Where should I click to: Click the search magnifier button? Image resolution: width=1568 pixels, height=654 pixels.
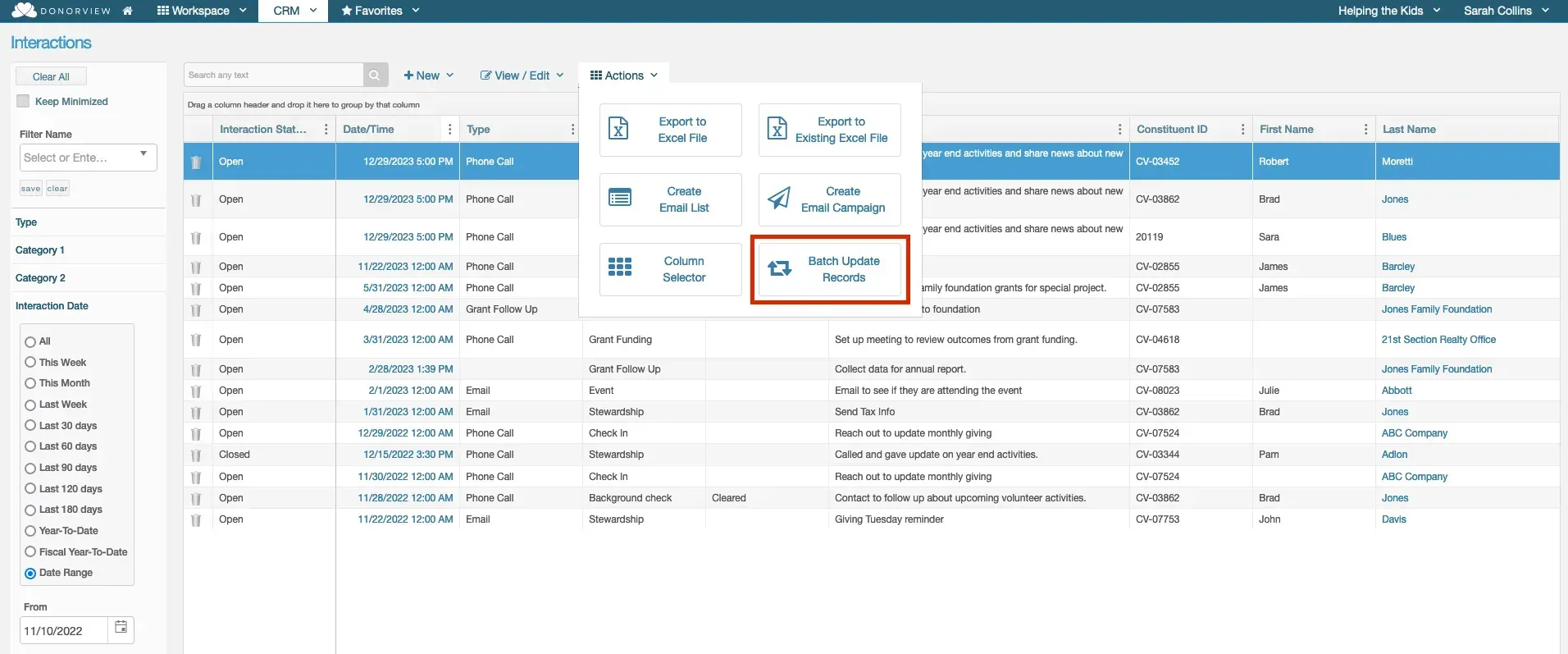click(x=375, y=75)
